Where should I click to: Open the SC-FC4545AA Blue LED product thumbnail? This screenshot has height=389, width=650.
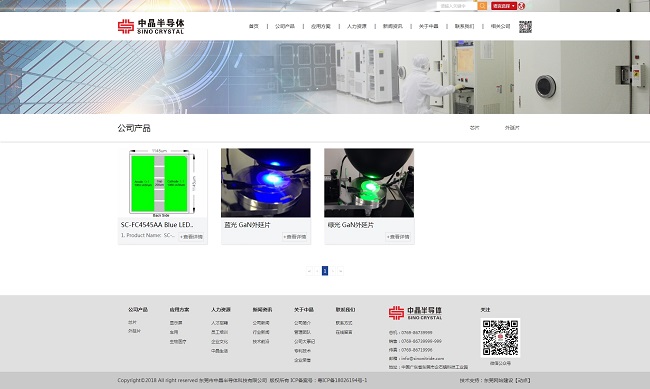[162, 183]
